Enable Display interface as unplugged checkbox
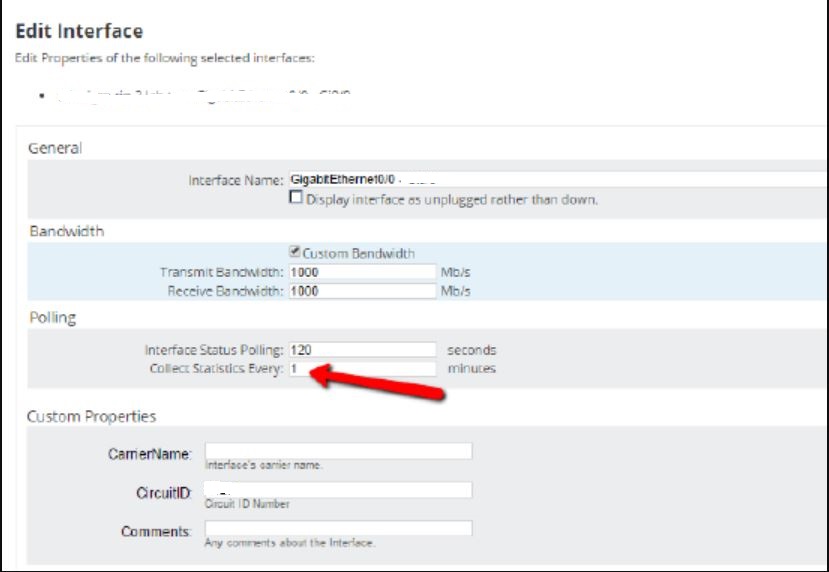The width and height of the screenshot is (829, 572). click(x=296, y=198)
